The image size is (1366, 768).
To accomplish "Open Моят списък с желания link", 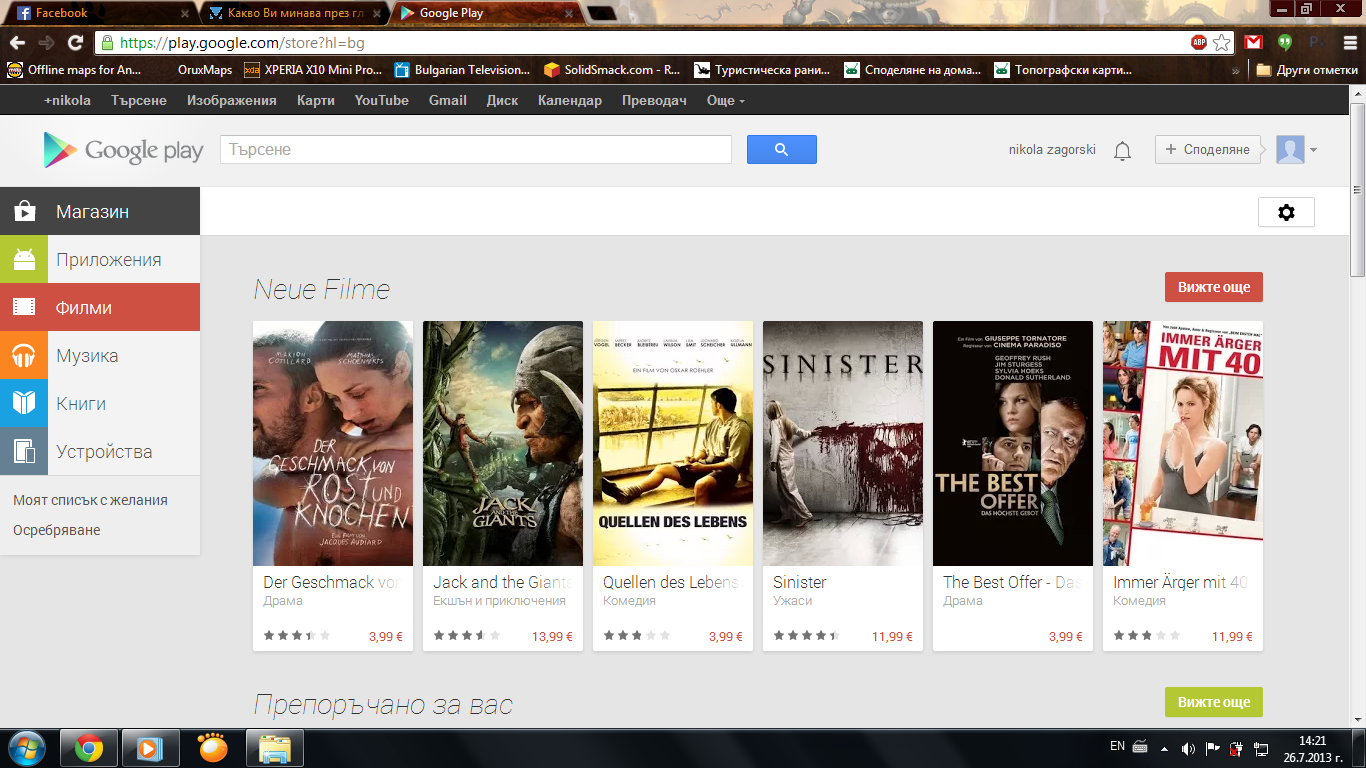I will pyautogui.click(x=90, y=500).
